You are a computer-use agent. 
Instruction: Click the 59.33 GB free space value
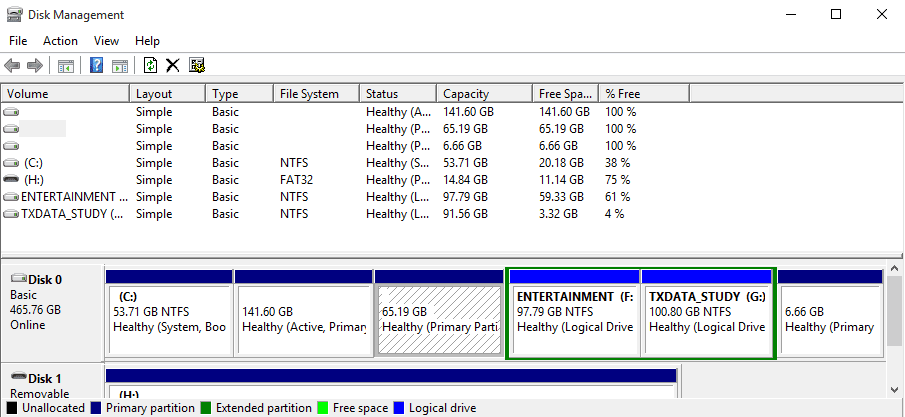pyautogui.click(x=561, y=197)
